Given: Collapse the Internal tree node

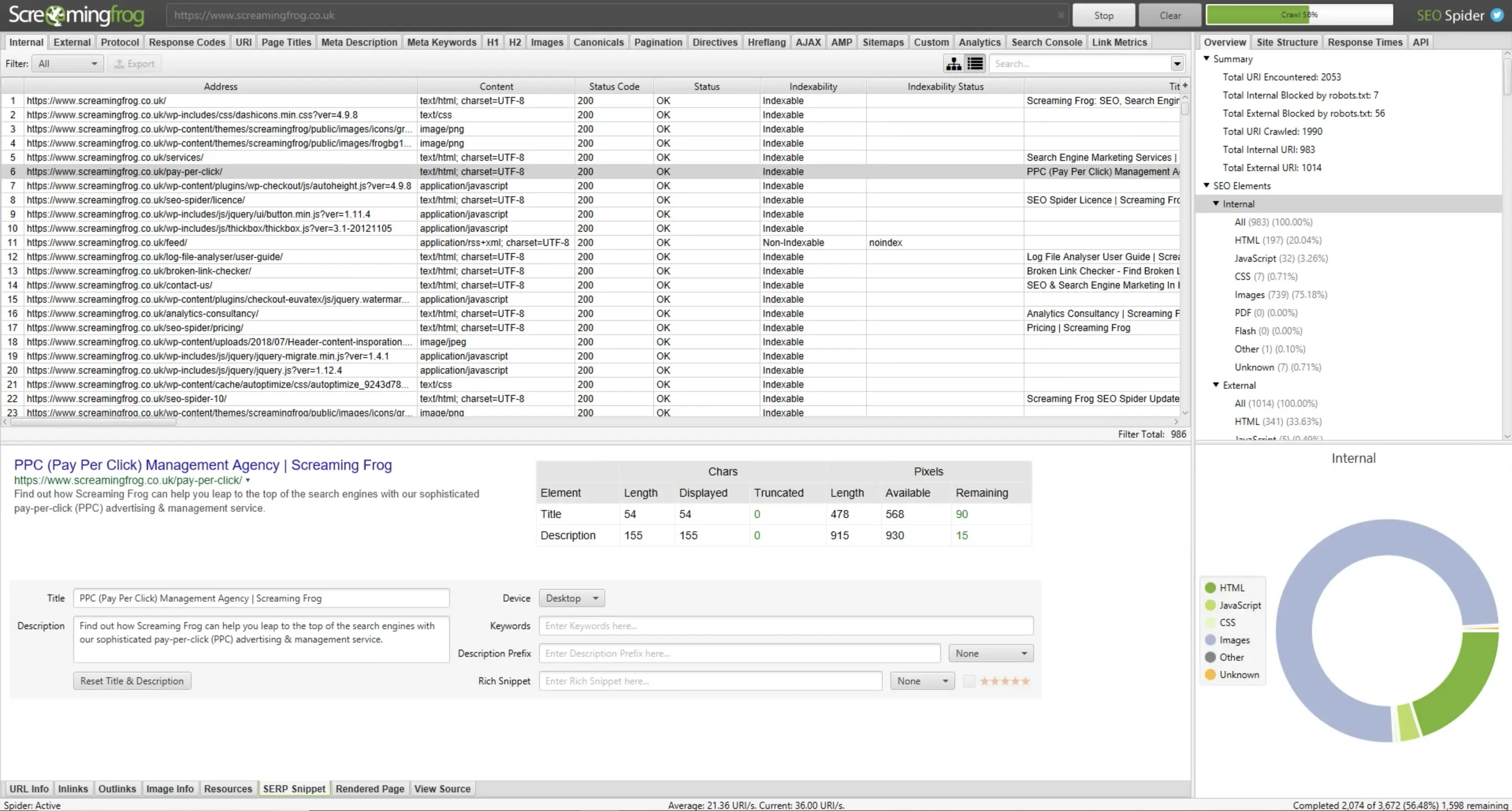Looking at the screenshot, I should [1216, 204].
